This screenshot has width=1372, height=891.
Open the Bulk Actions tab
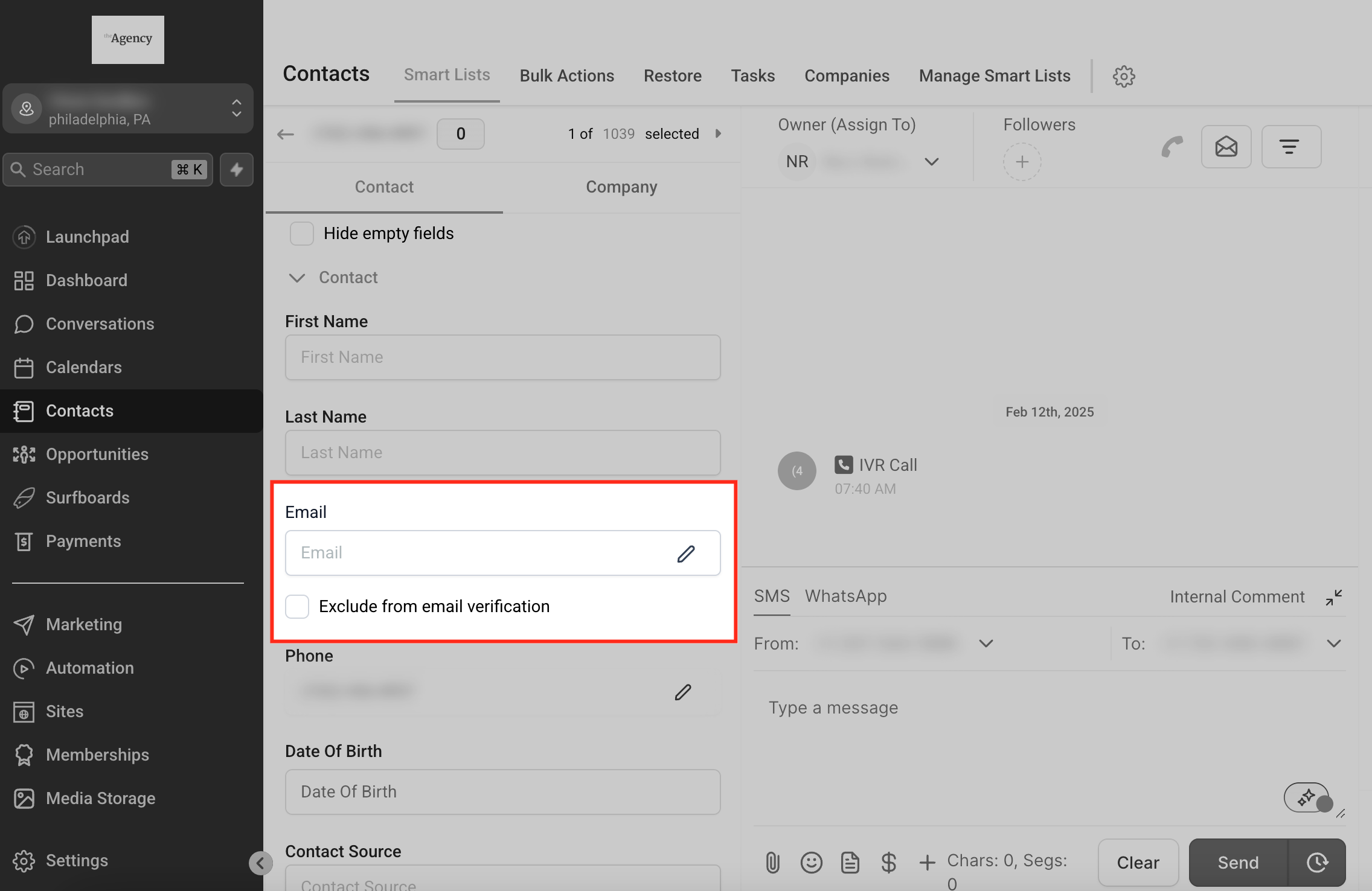click(566, 76)
